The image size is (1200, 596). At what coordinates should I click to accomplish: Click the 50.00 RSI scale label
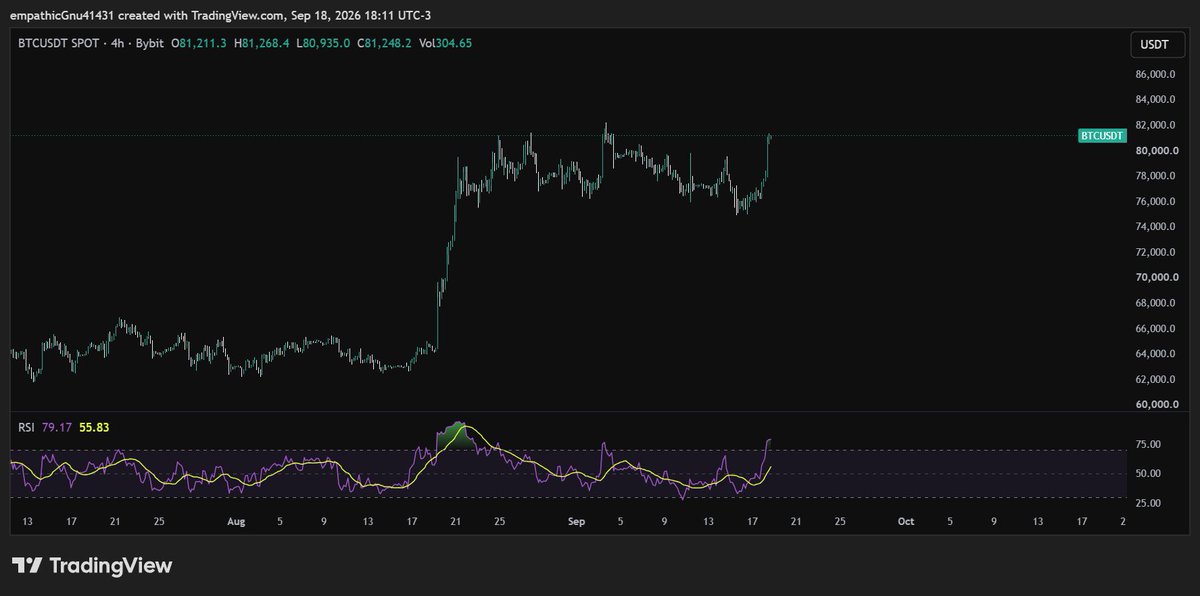click(x=1148, y=474)
